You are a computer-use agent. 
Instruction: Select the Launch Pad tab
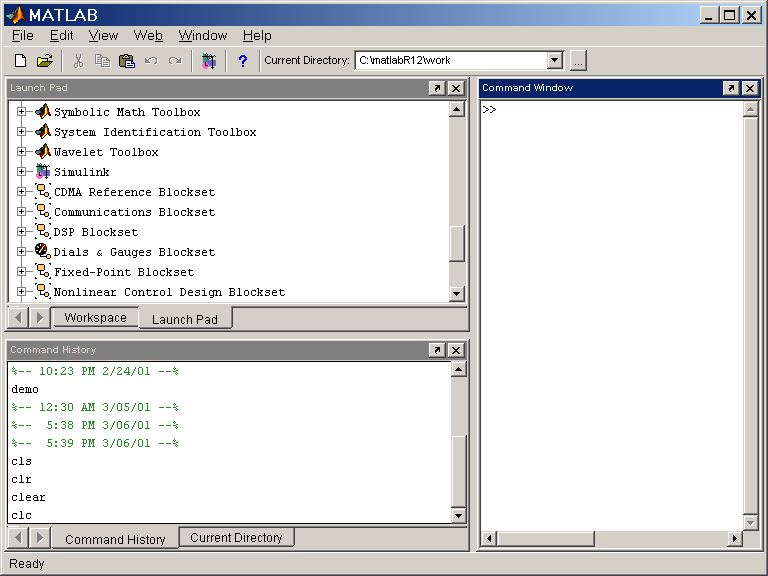[185, 319]
